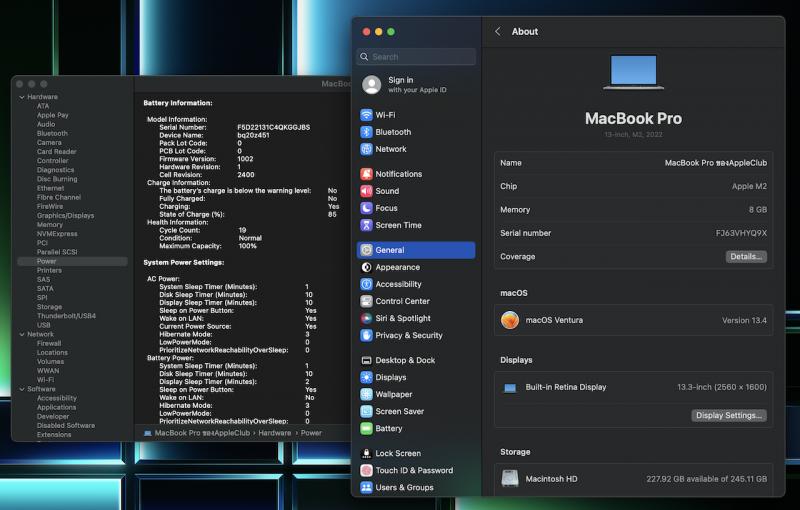The height and width of the screenshot is (510, 800).
Task: Click the System Settings search field
Action: [x=416, y=57]
